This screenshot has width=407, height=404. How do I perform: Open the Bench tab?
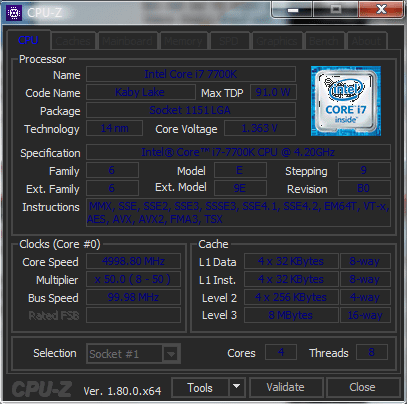click(324, 41)
